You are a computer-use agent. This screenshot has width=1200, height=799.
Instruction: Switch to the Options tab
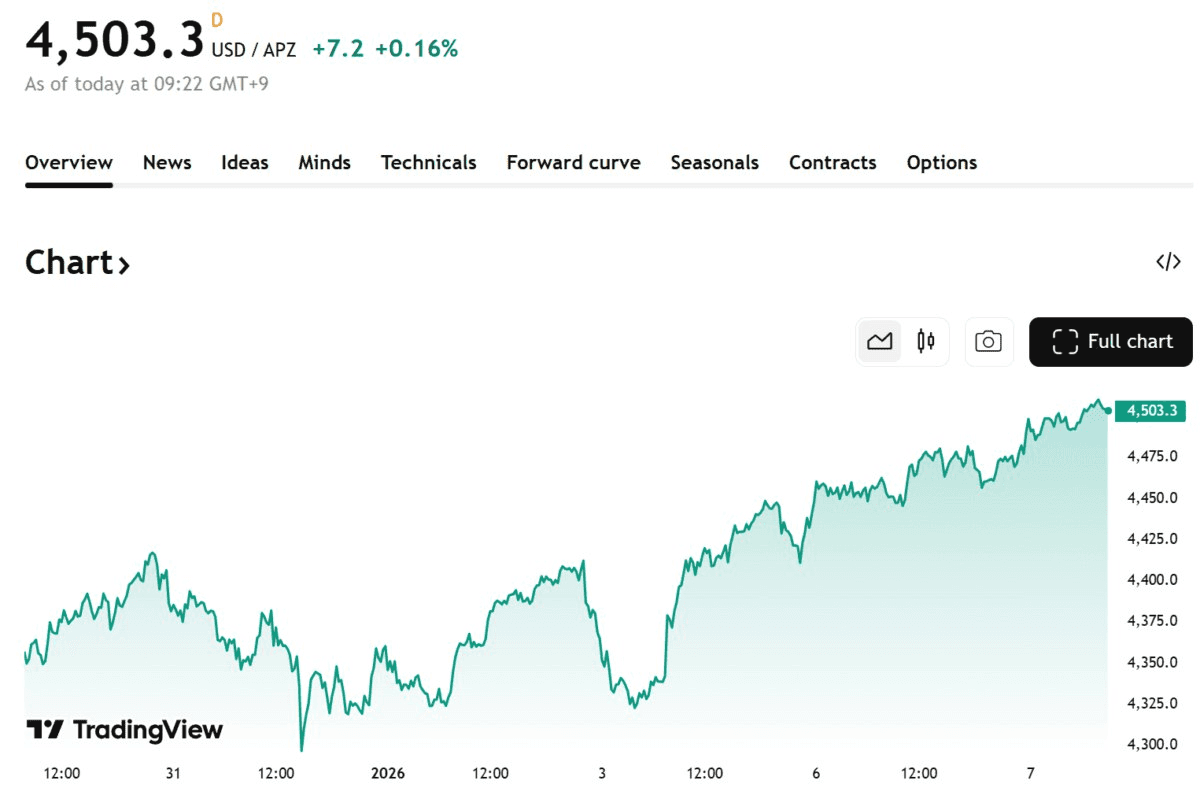click(941, 162)
